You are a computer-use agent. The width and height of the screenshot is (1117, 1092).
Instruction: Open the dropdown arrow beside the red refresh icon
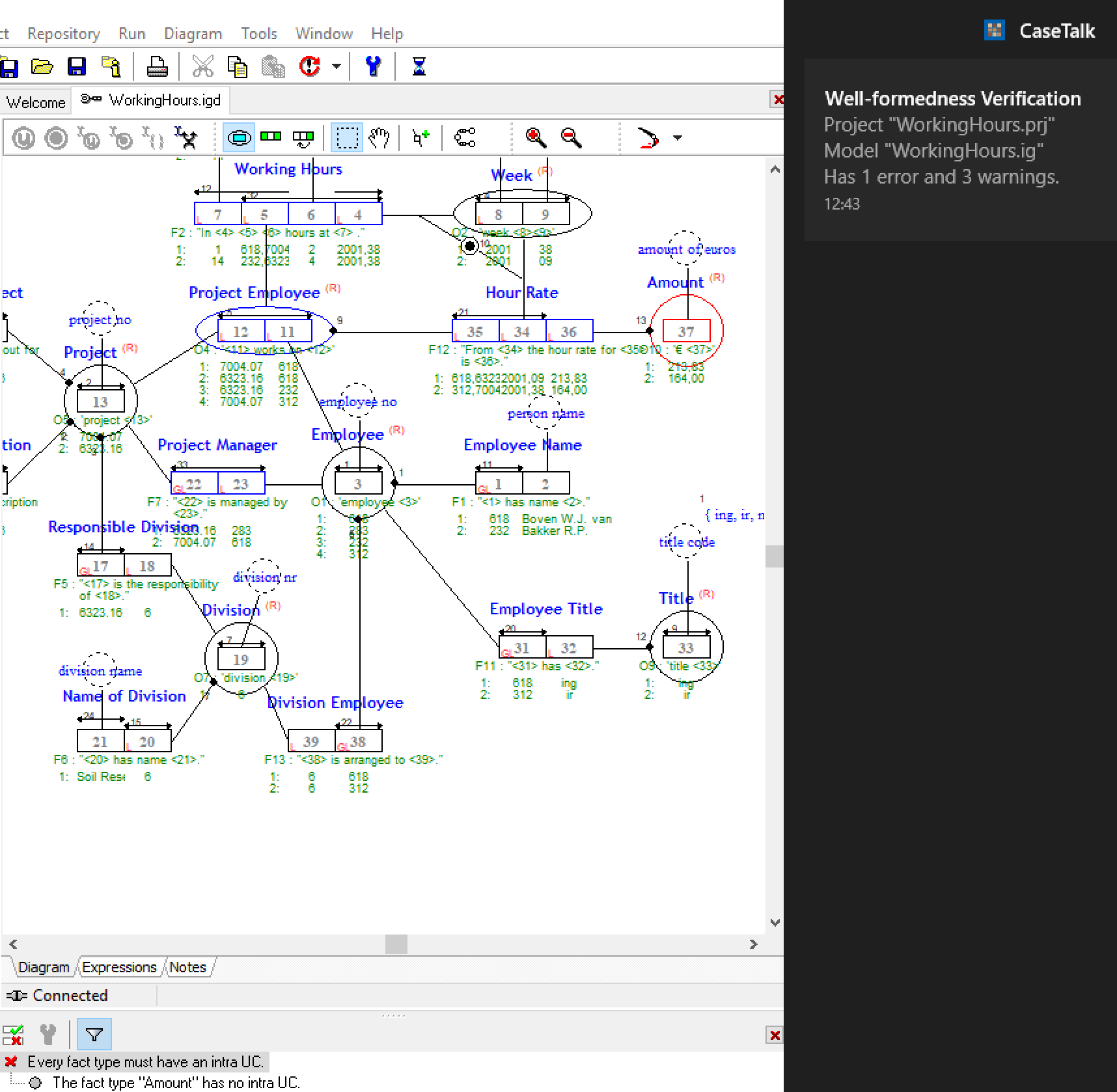click(x=337, y=66)
